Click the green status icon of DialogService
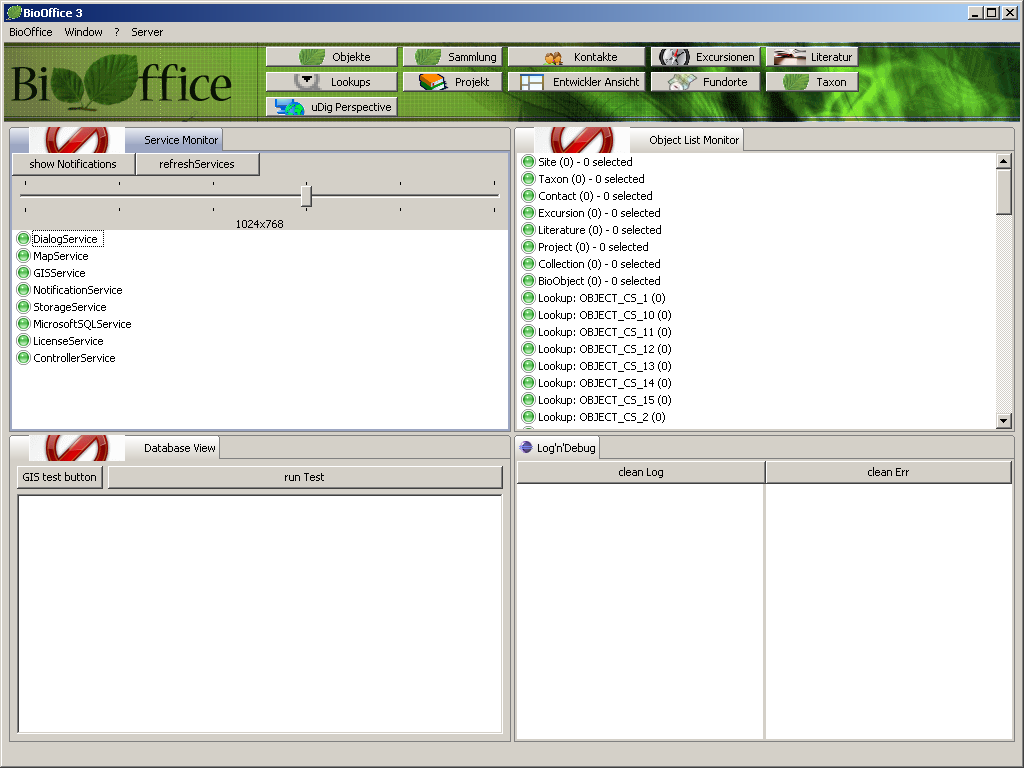 (24, 238)
